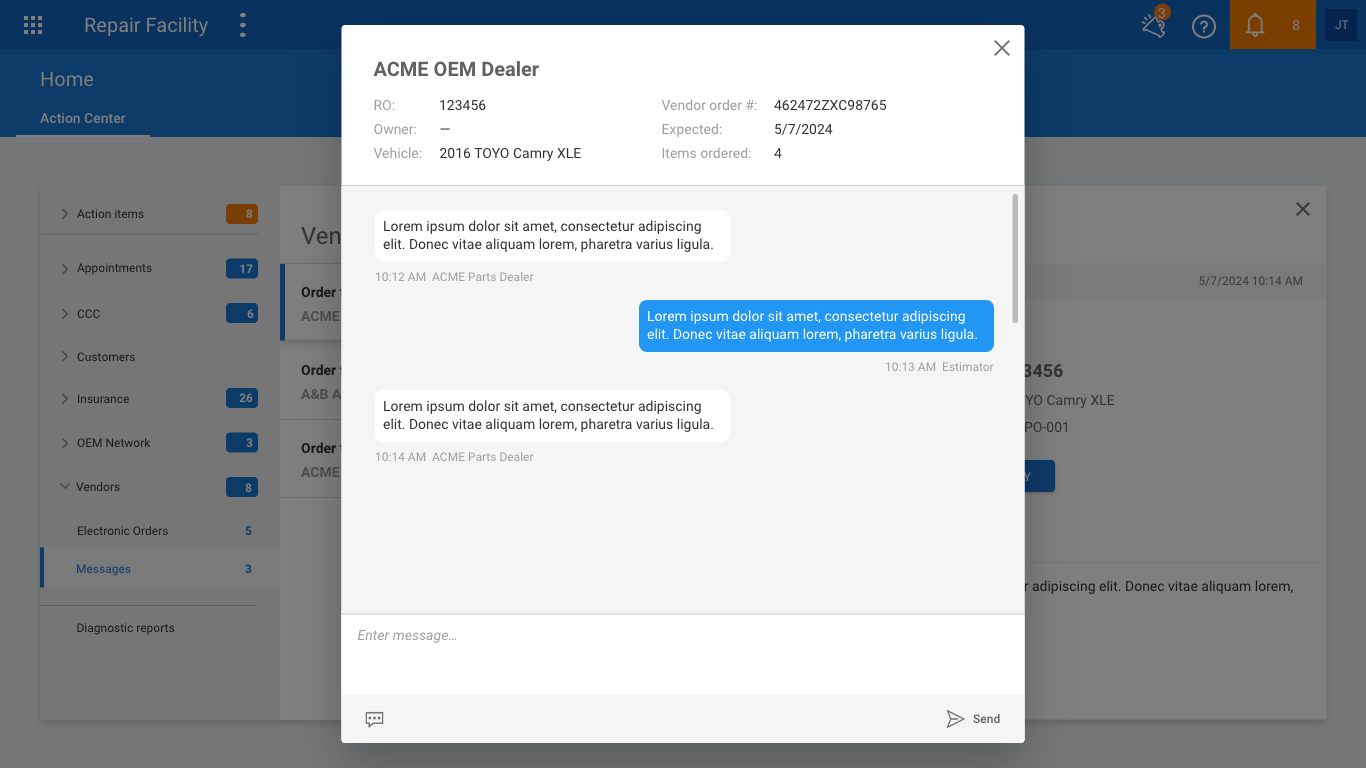Click the chat conversation scrollbar
The width and height of the screenshot is (1366, 768).
tap(1015, 258)
